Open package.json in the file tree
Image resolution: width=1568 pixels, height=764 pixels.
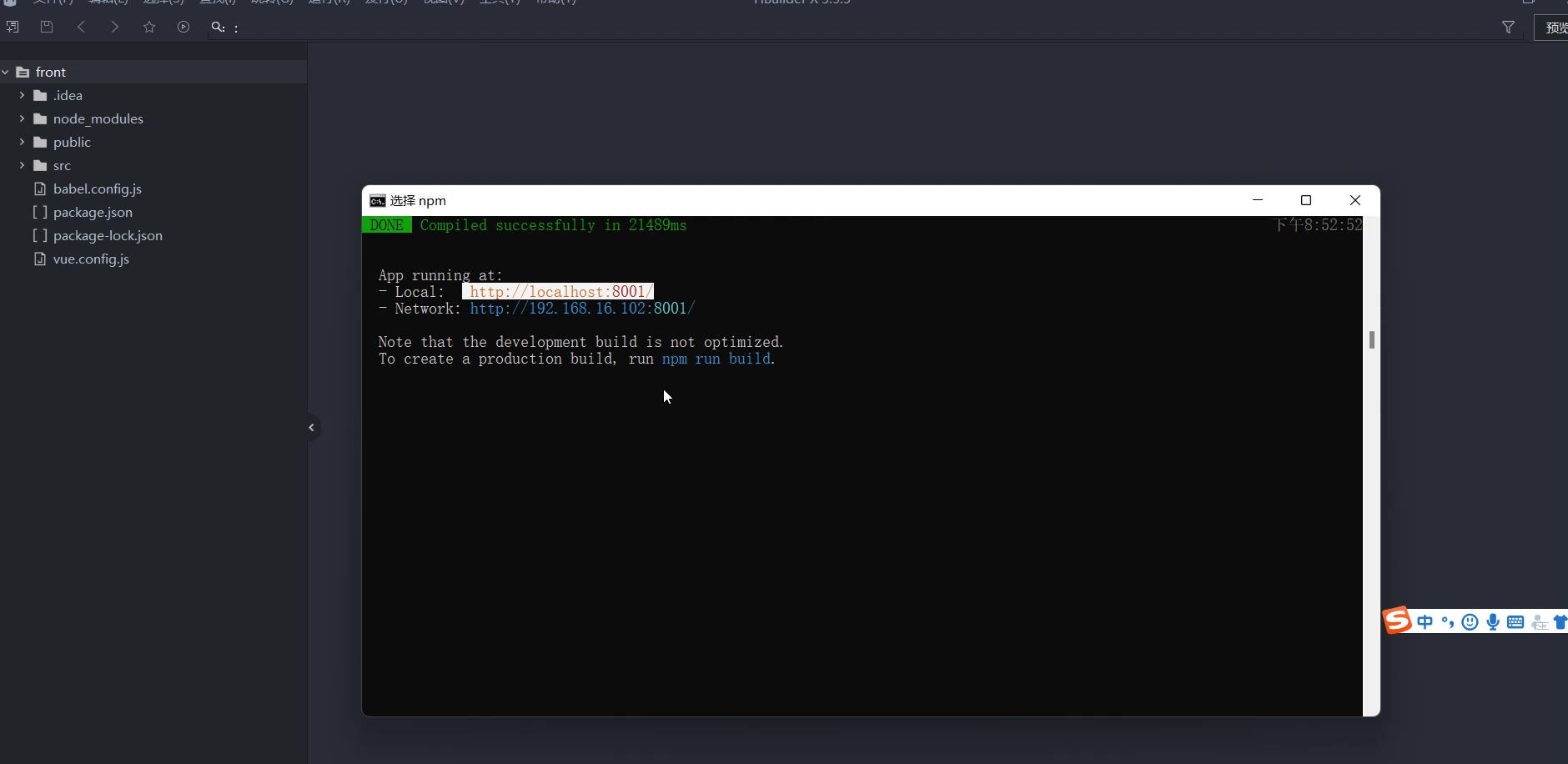point(93,213)
